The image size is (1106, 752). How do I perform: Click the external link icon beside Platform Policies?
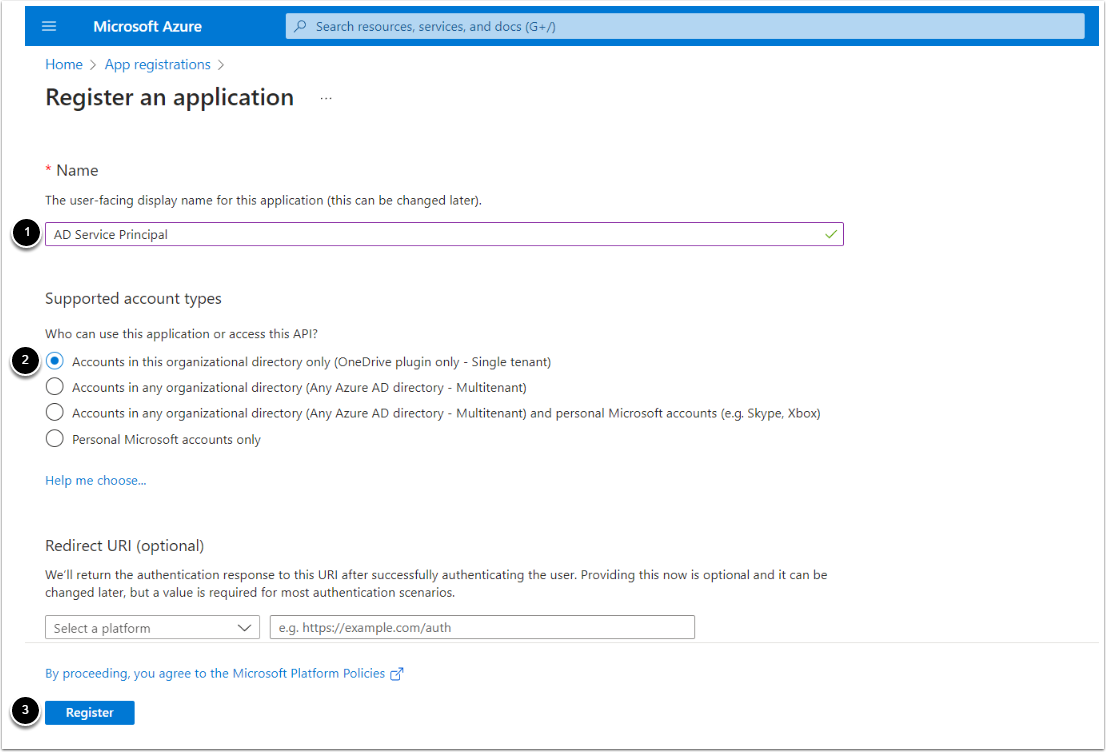(x=397, y=674)
